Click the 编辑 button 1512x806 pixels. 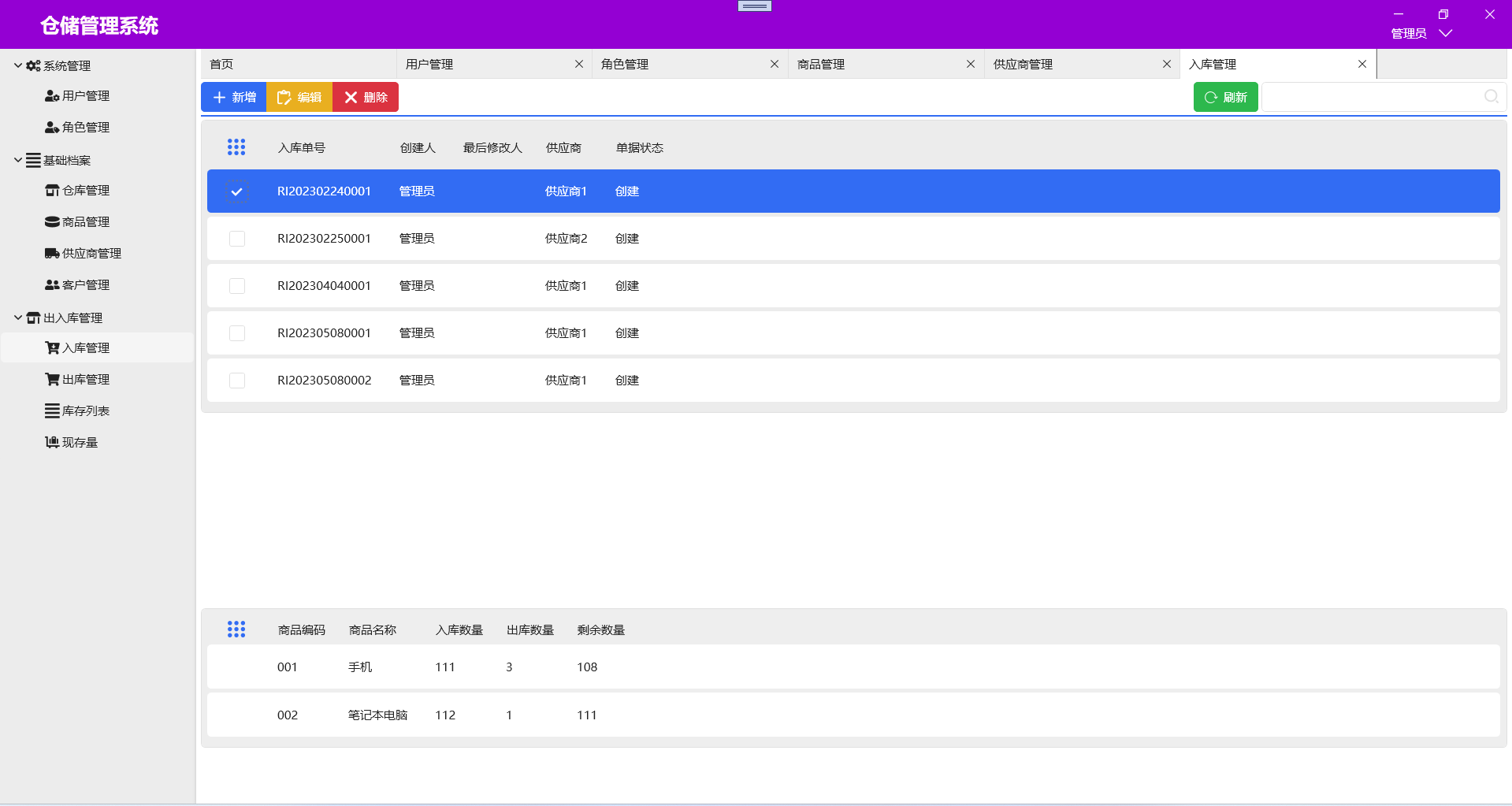pyautogui.click(x=299, y=97)
